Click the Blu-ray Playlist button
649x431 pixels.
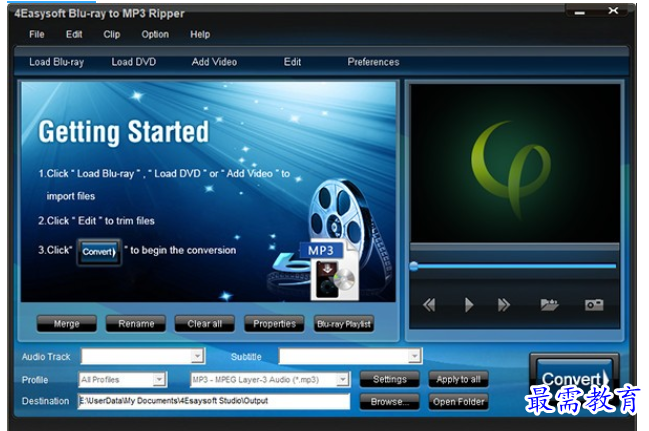pos(344,324)
